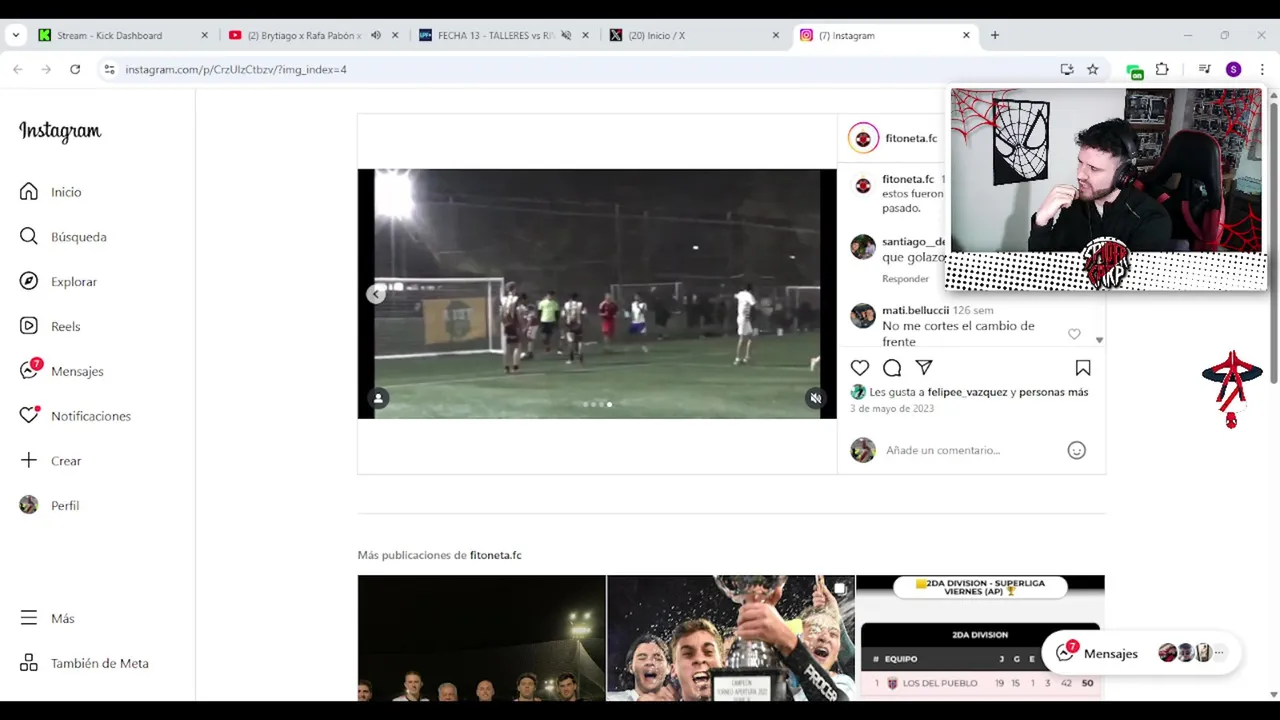Click Crear plus icon

coord(29,461)
